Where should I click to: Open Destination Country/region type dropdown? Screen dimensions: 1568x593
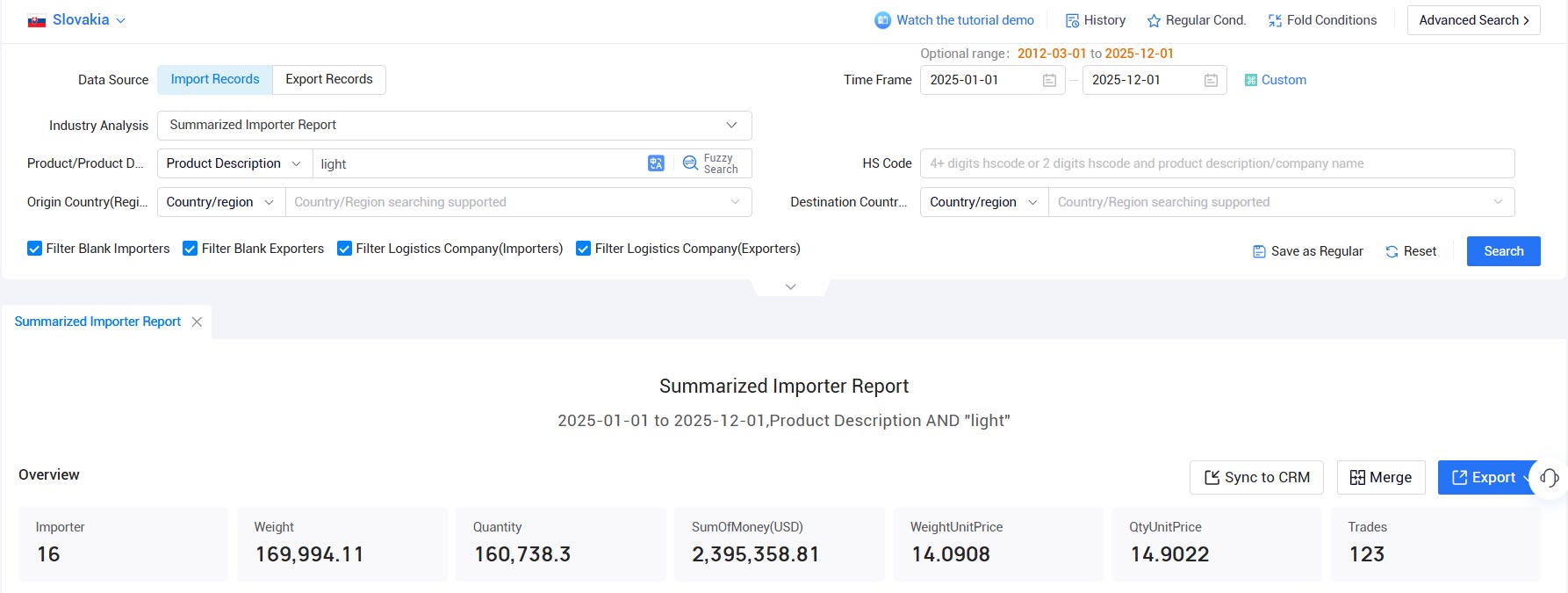(984, 202)
